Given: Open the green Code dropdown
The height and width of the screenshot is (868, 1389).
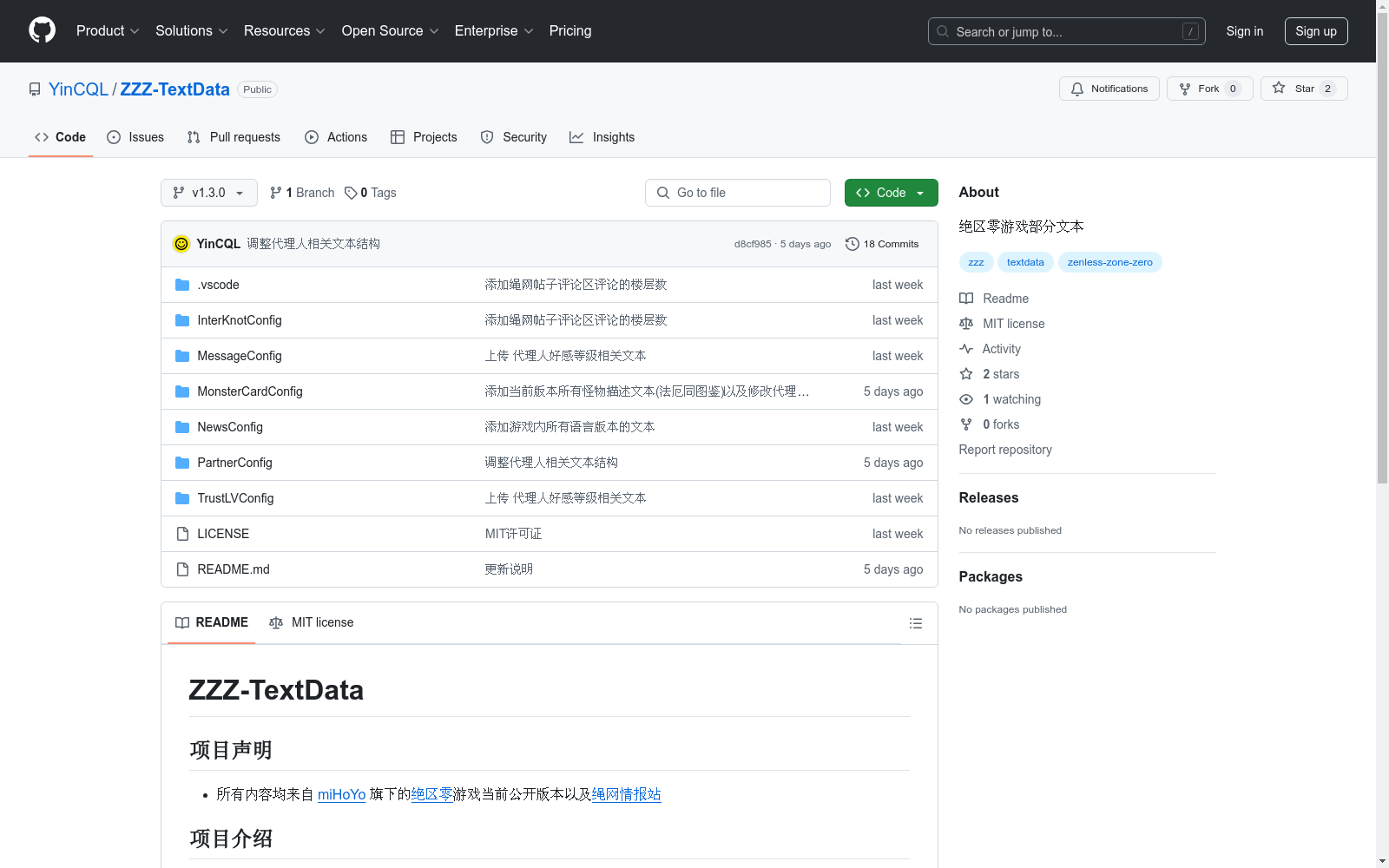Looking at the screenshot, I should click(x=891, y=193).
